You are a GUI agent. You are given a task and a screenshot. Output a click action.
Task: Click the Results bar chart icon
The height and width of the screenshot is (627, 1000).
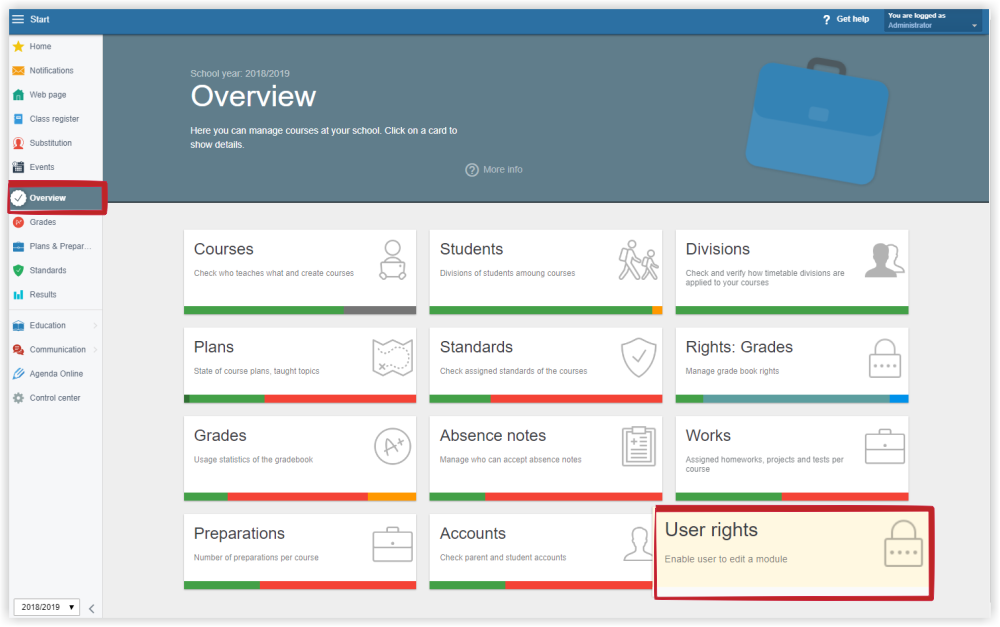18,295
